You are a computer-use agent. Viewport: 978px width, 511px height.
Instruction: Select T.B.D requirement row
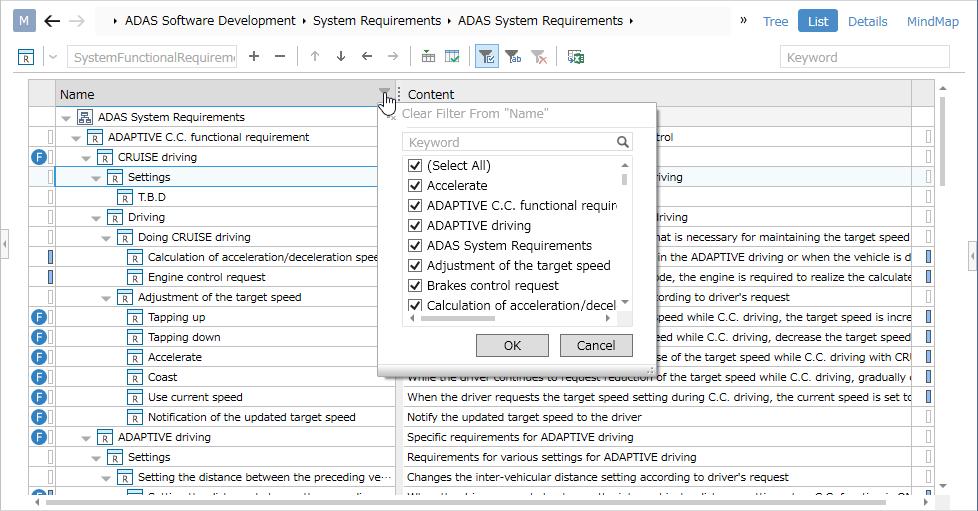pyautogui.click(x=152, y=197)
